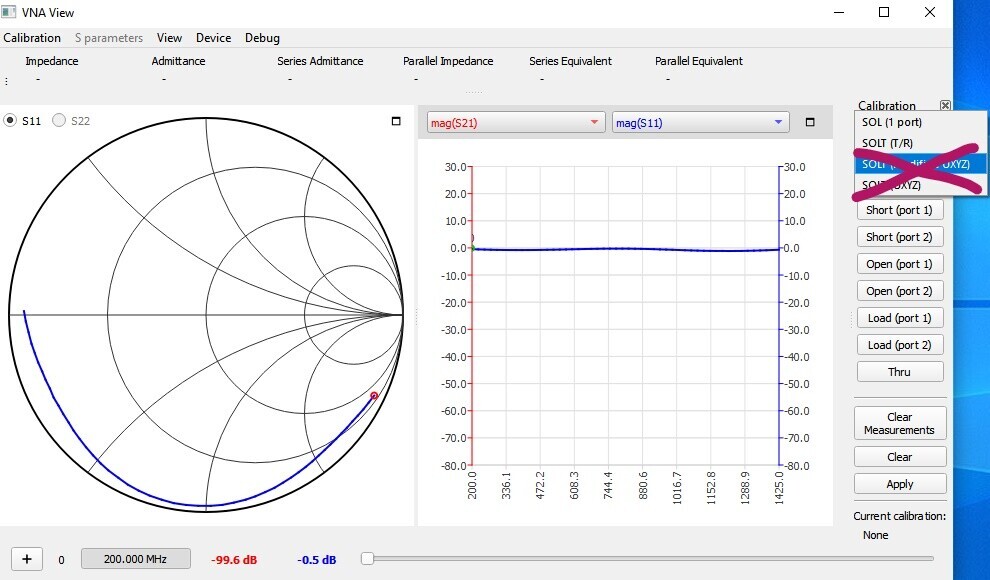Click the Parallel Equivalent label
Image resolution: width=990 pixels, height=580 pixels.
click(699, 61)
